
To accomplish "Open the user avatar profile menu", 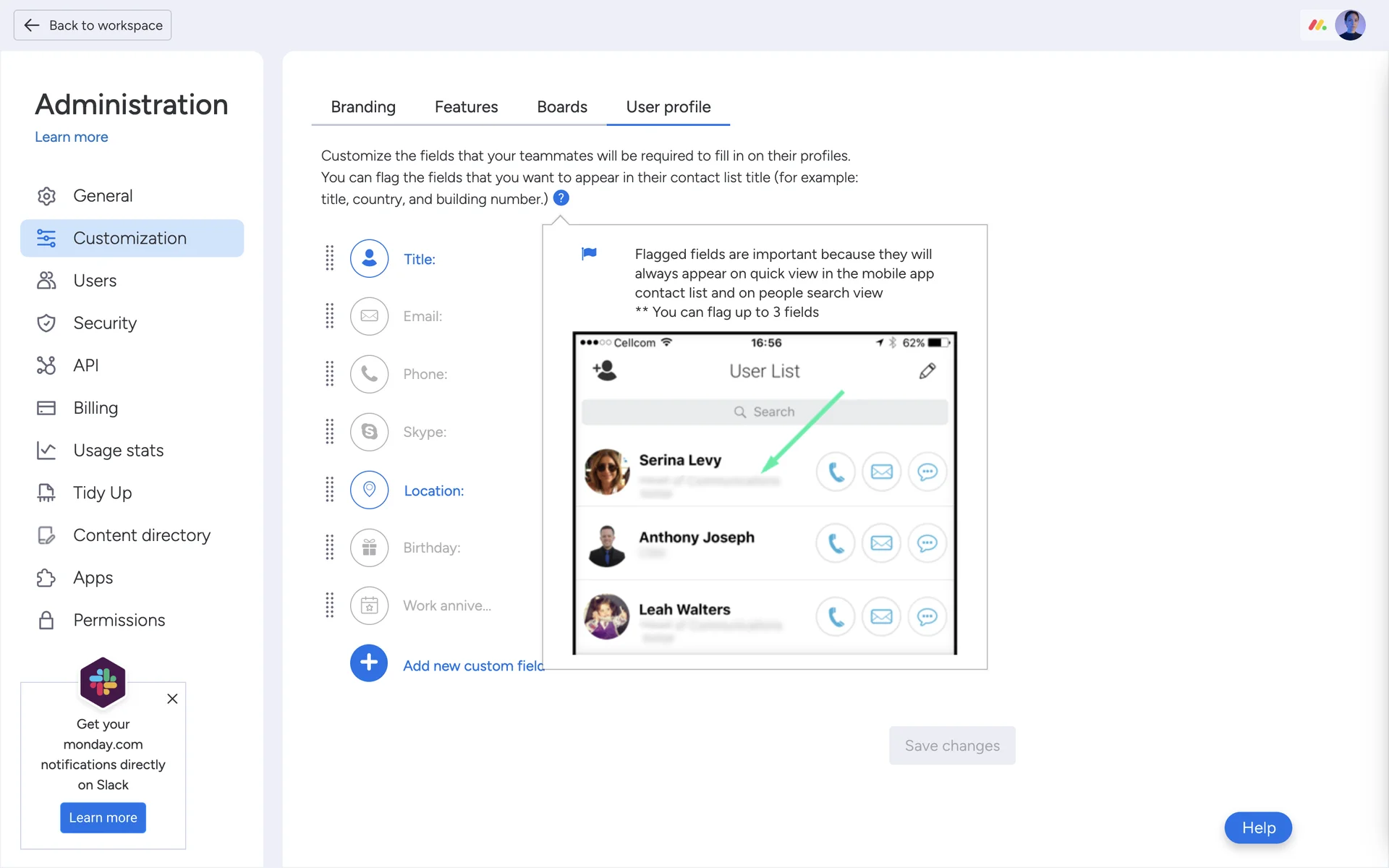I will coord(1350,25).
